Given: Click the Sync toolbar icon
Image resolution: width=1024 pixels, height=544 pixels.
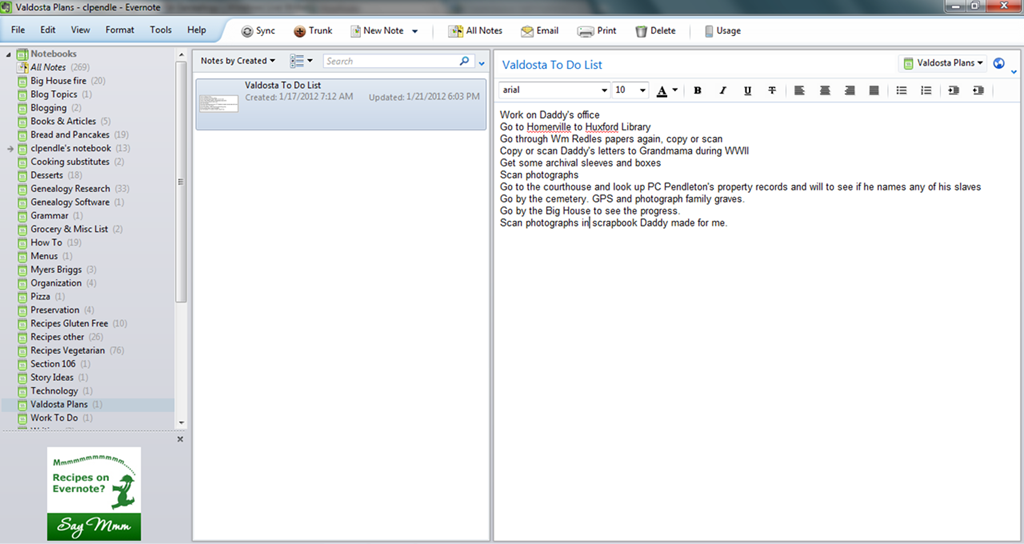Looking at the screenshot, I should coord(248,31).
